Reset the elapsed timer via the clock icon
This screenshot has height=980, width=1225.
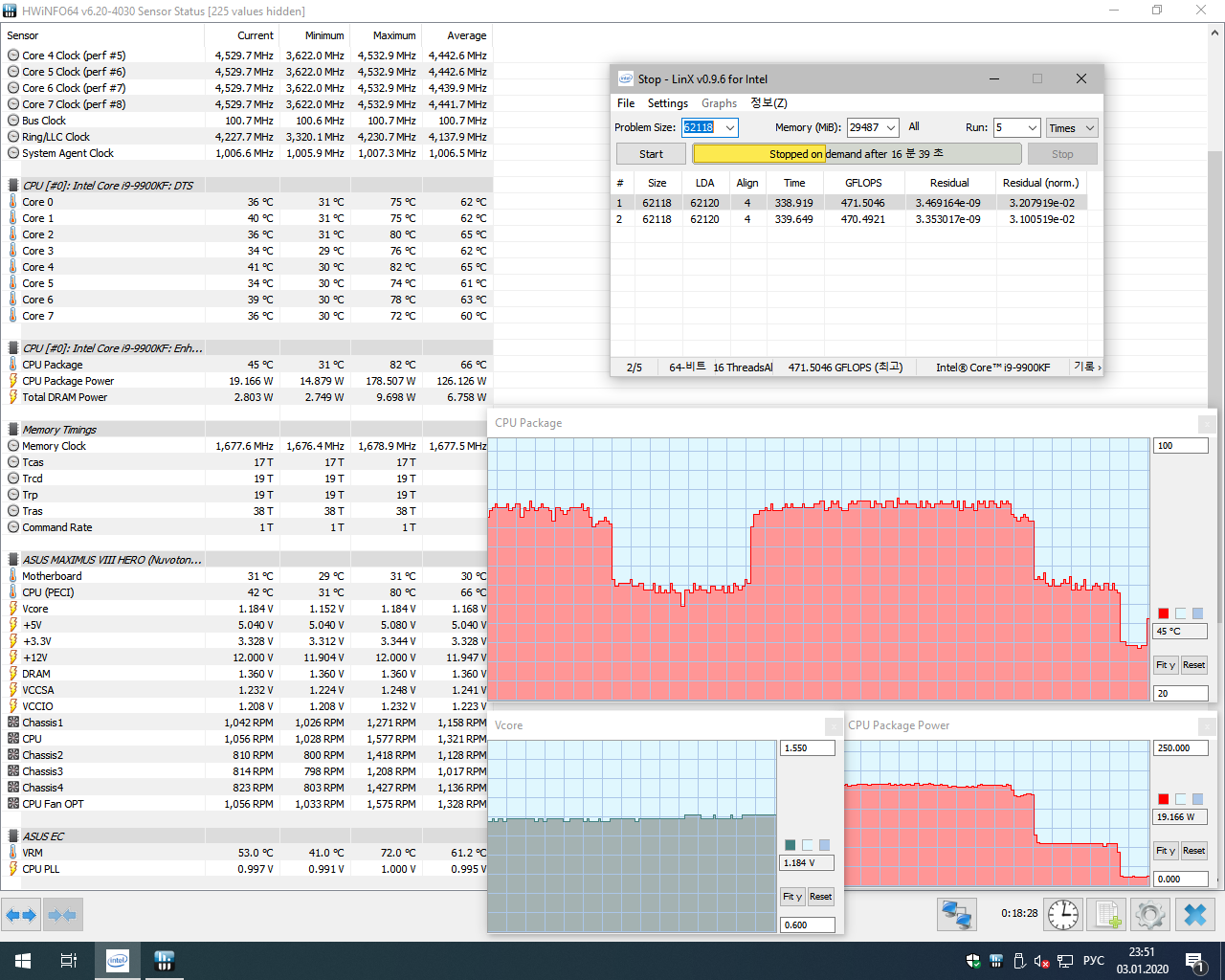(x=1063, y=915)
